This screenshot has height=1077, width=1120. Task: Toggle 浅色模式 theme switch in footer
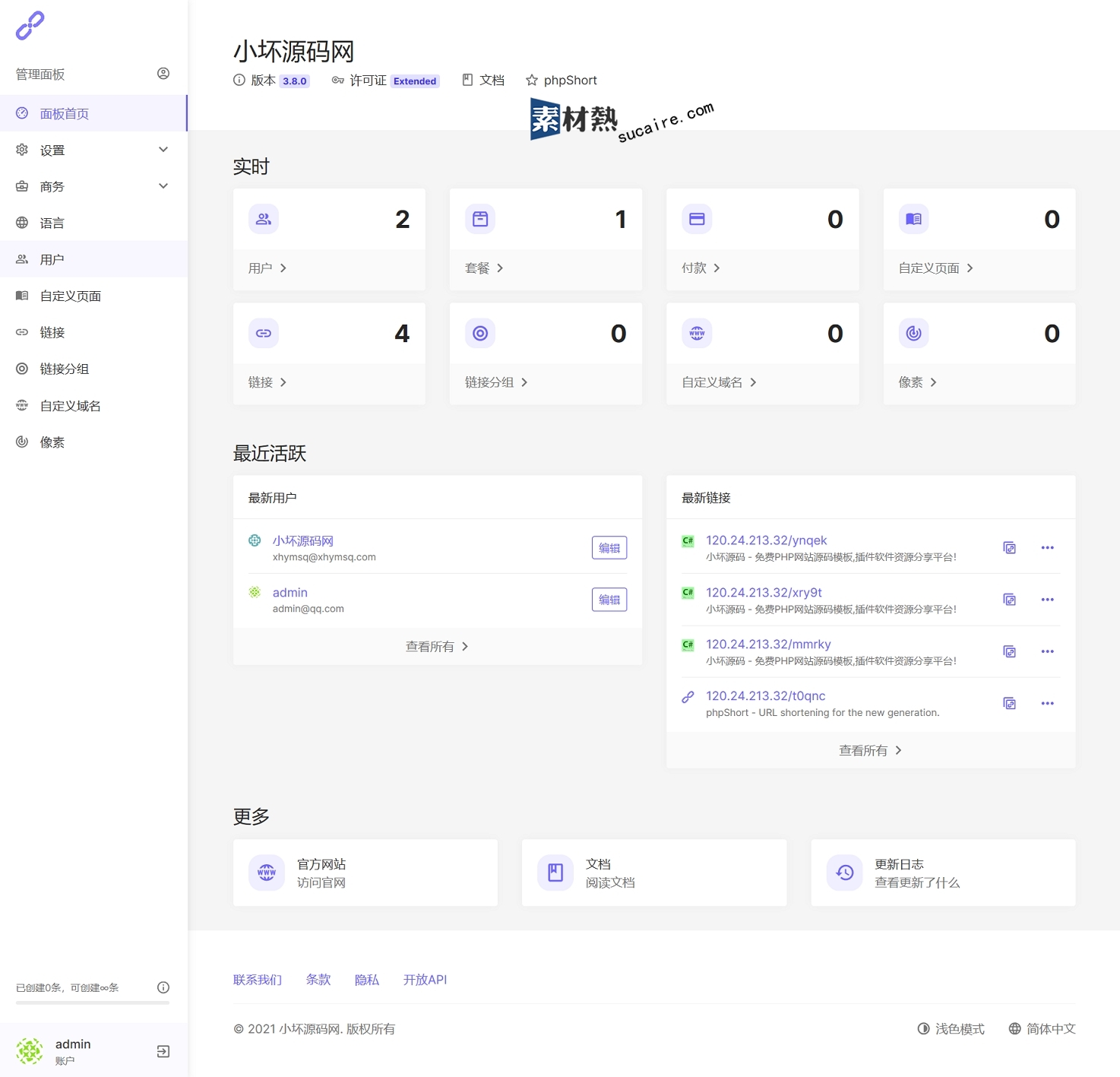pos(951,1028)
